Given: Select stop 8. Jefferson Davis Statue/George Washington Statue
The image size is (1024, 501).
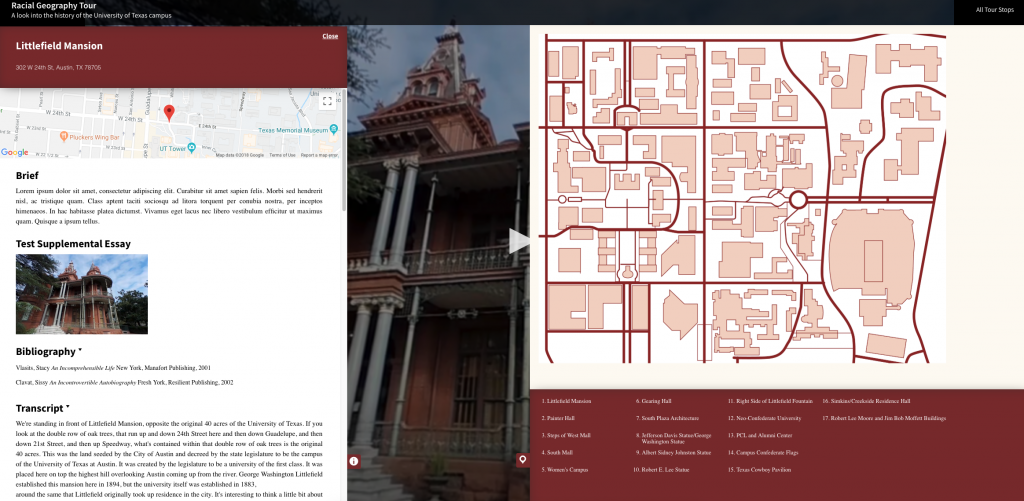Looking at the screenshot, I should tap(673, 438).
